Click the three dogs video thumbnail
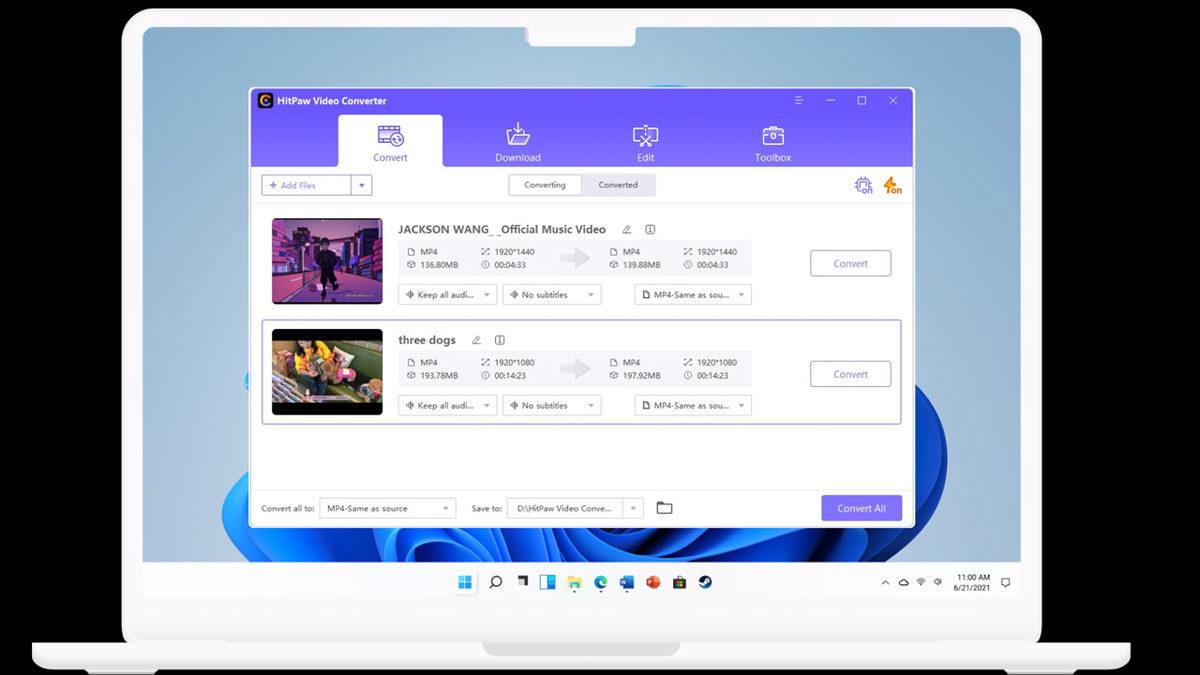 [x=326, y=372]
